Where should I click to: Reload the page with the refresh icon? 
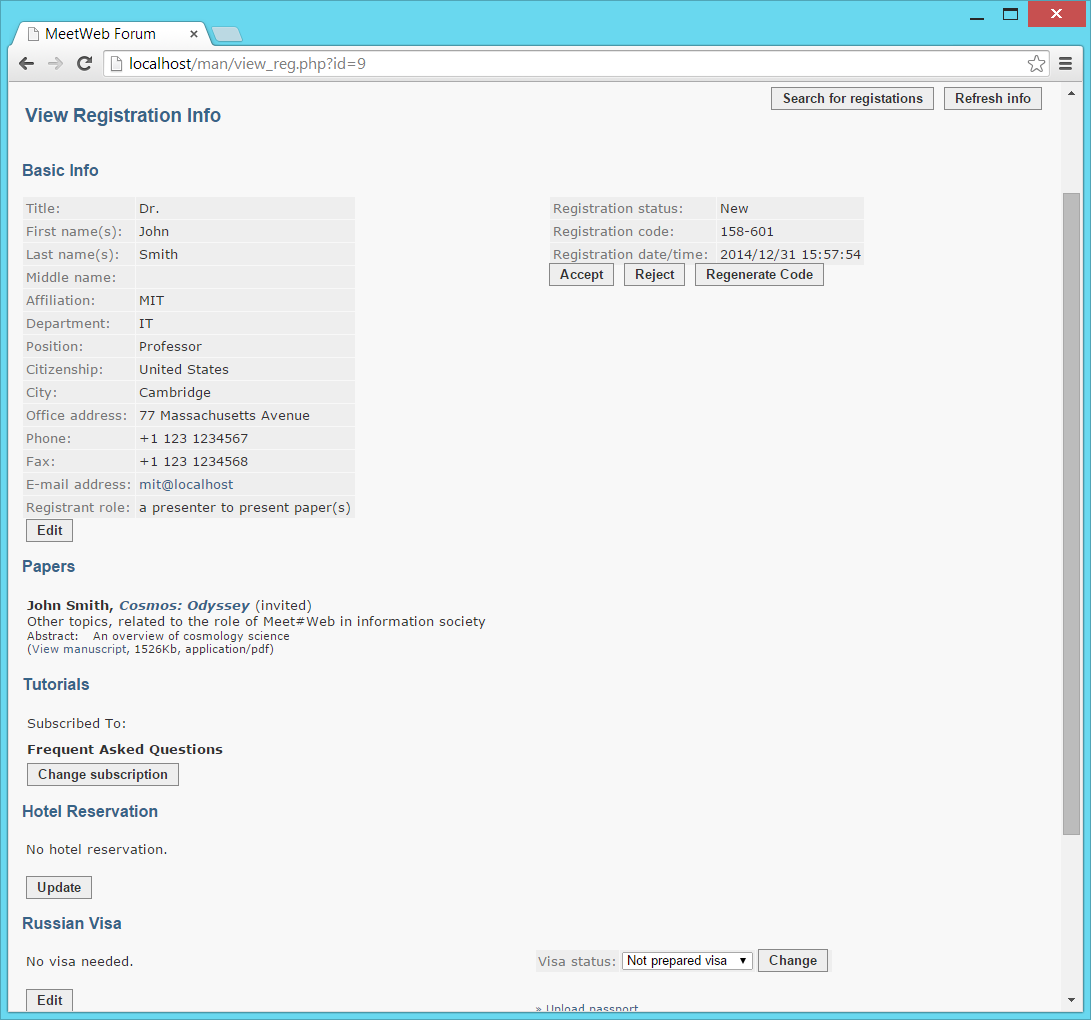(84, 63)
